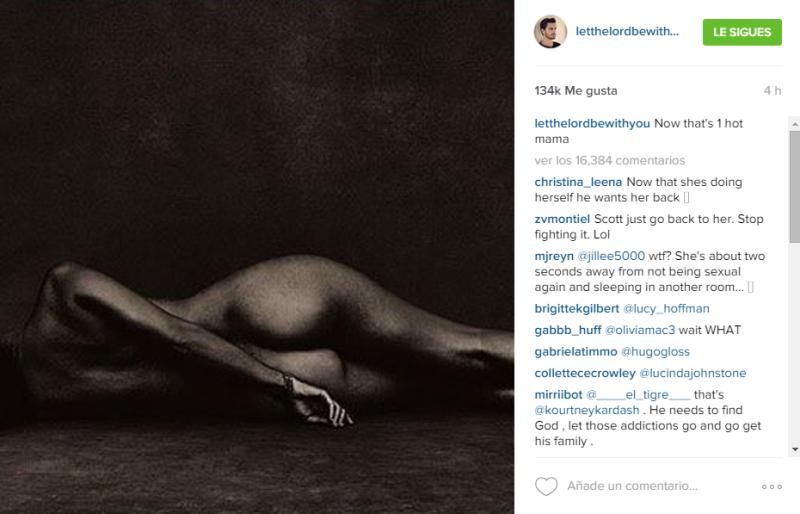Screen dimensions: 800x514
Task: Click the 4 h timestamp
Action: tap(772, 91)
